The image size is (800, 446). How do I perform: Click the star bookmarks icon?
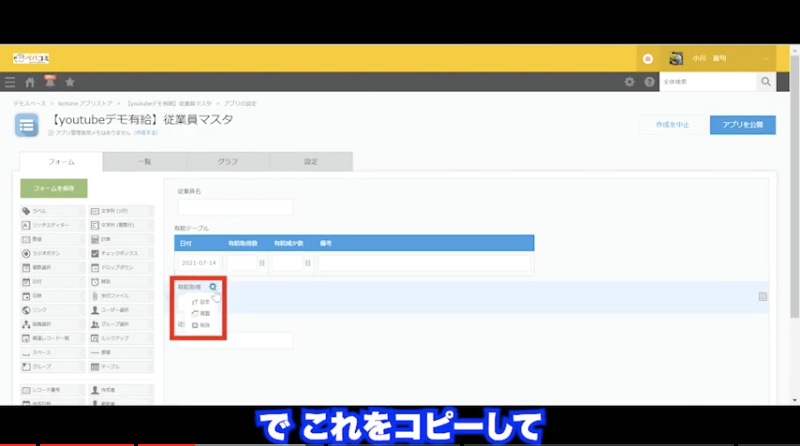point(69,82)
